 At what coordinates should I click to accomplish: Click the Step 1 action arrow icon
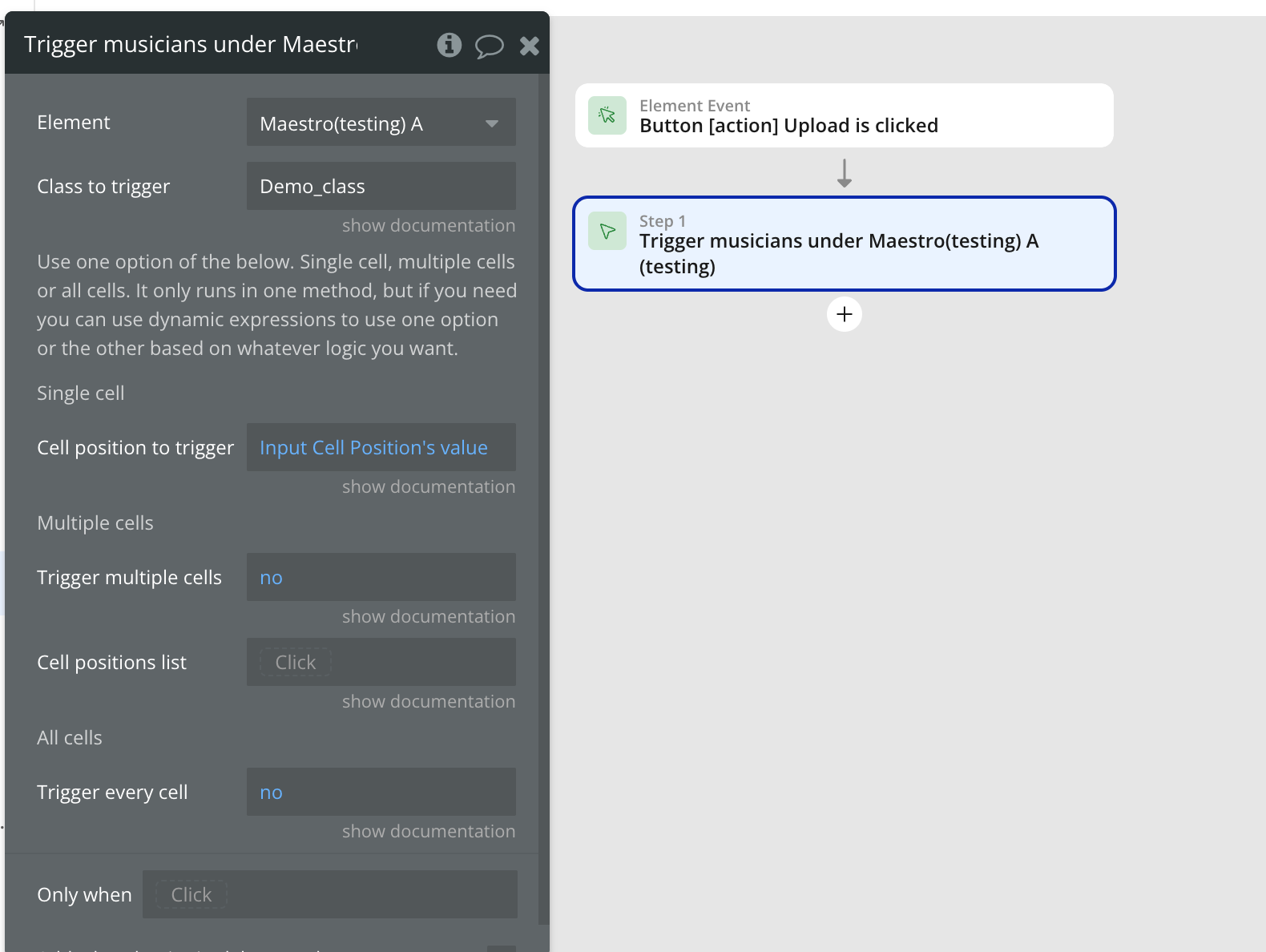click(607, 231)
